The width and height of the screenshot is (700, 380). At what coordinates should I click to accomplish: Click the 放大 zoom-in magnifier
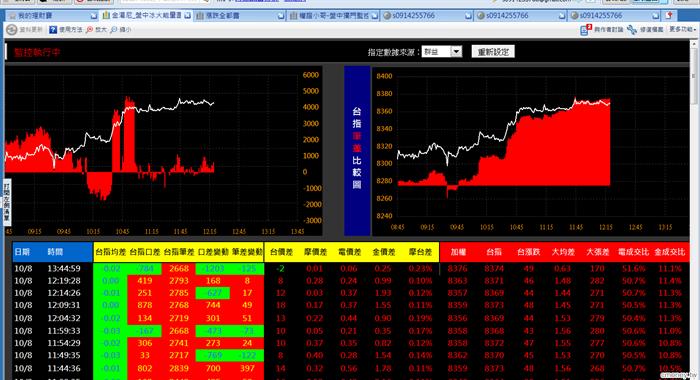click(x=89, y=30)
